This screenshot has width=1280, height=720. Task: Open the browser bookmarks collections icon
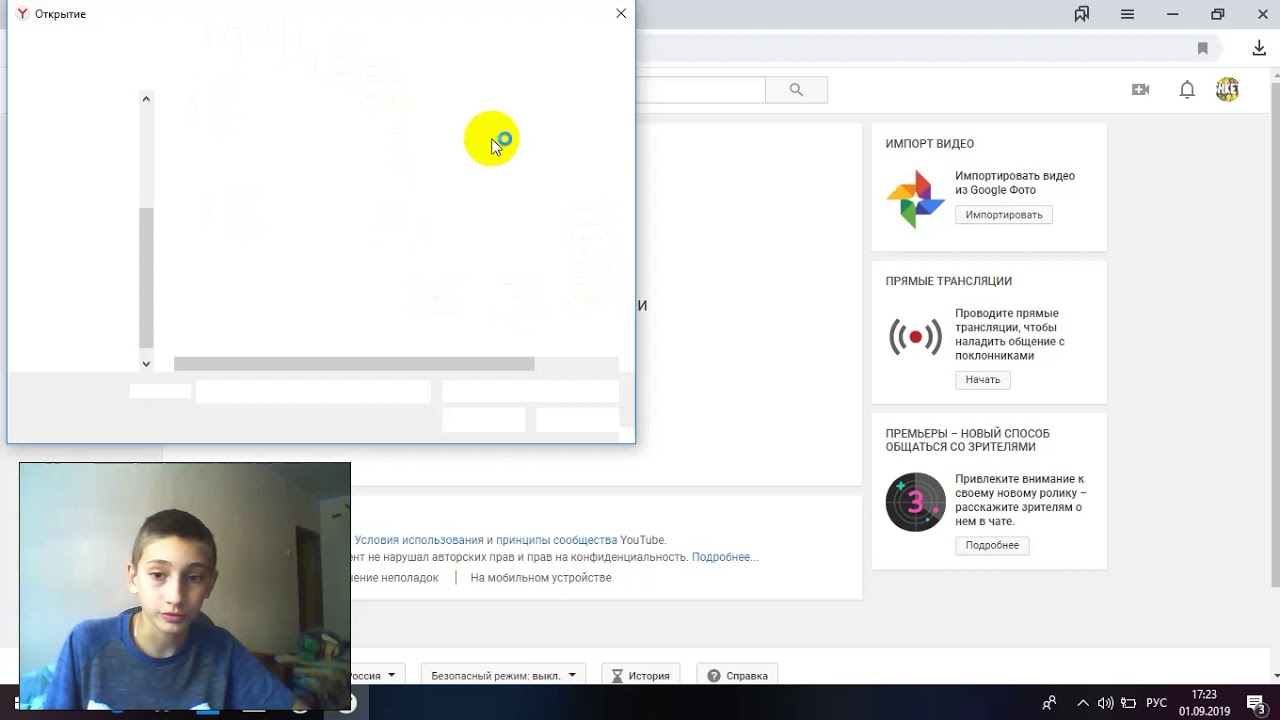(x=1081, y=14)
